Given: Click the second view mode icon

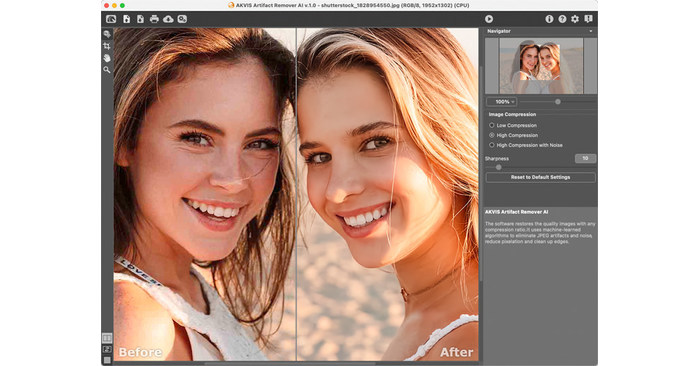Looking at the screenshot, I should [107, 349].
